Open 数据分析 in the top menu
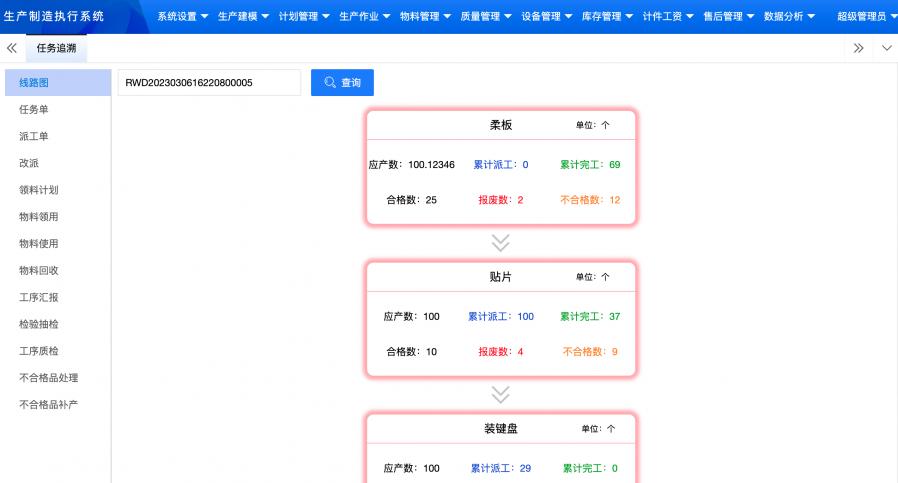This screenshot has height=483, width=898. coord(789,17)
